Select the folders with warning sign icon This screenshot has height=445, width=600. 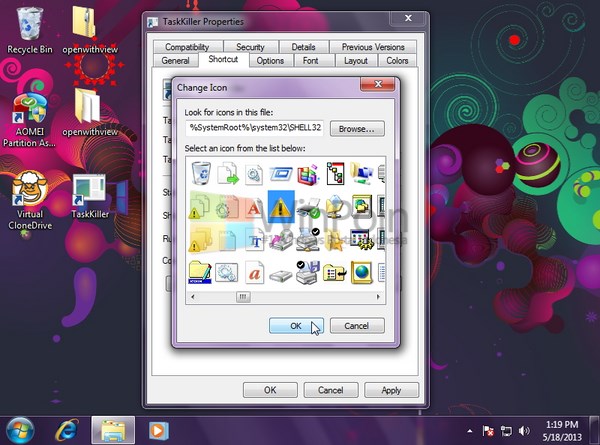pos(201,240)
